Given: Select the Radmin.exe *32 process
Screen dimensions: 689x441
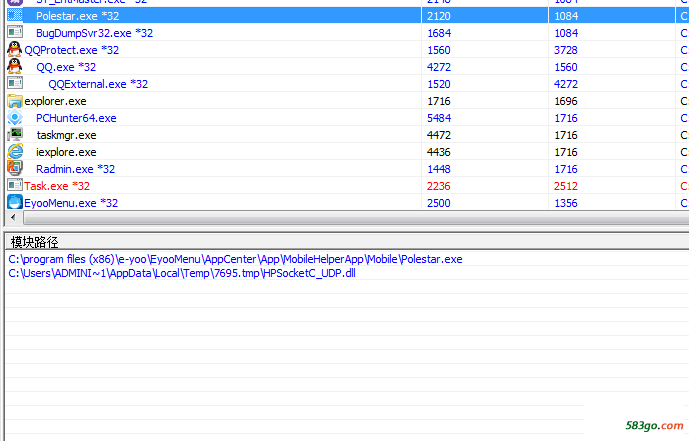Looking at the screenshot, I should click(75, 169).
